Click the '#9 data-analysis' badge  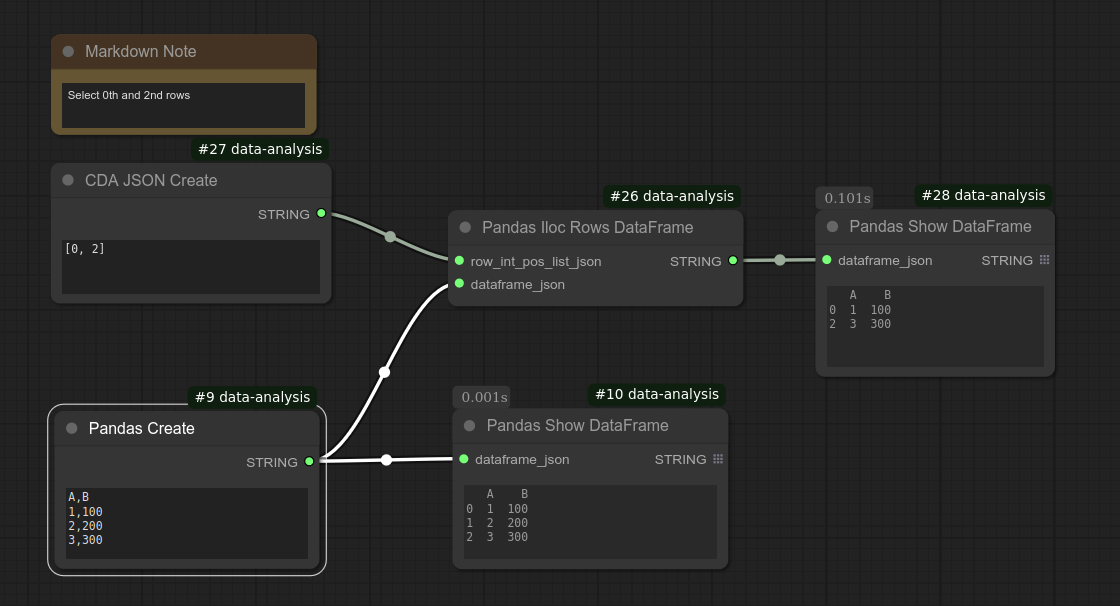(252, 397)
